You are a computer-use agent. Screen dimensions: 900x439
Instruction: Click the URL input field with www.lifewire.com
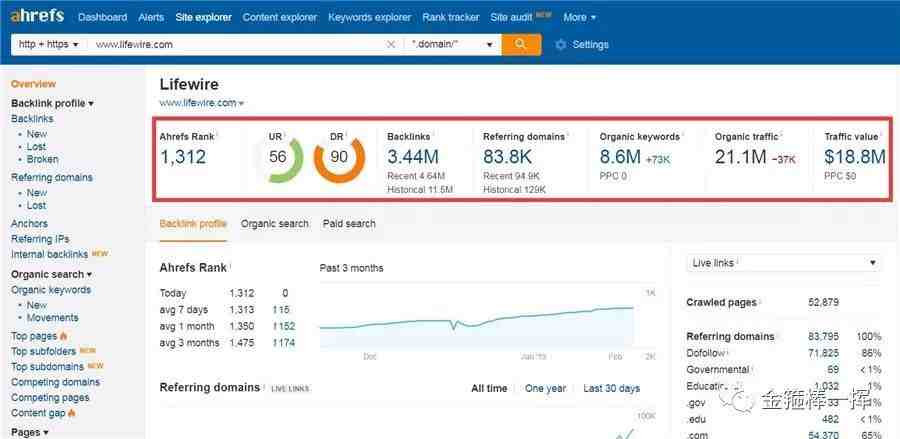236,45
